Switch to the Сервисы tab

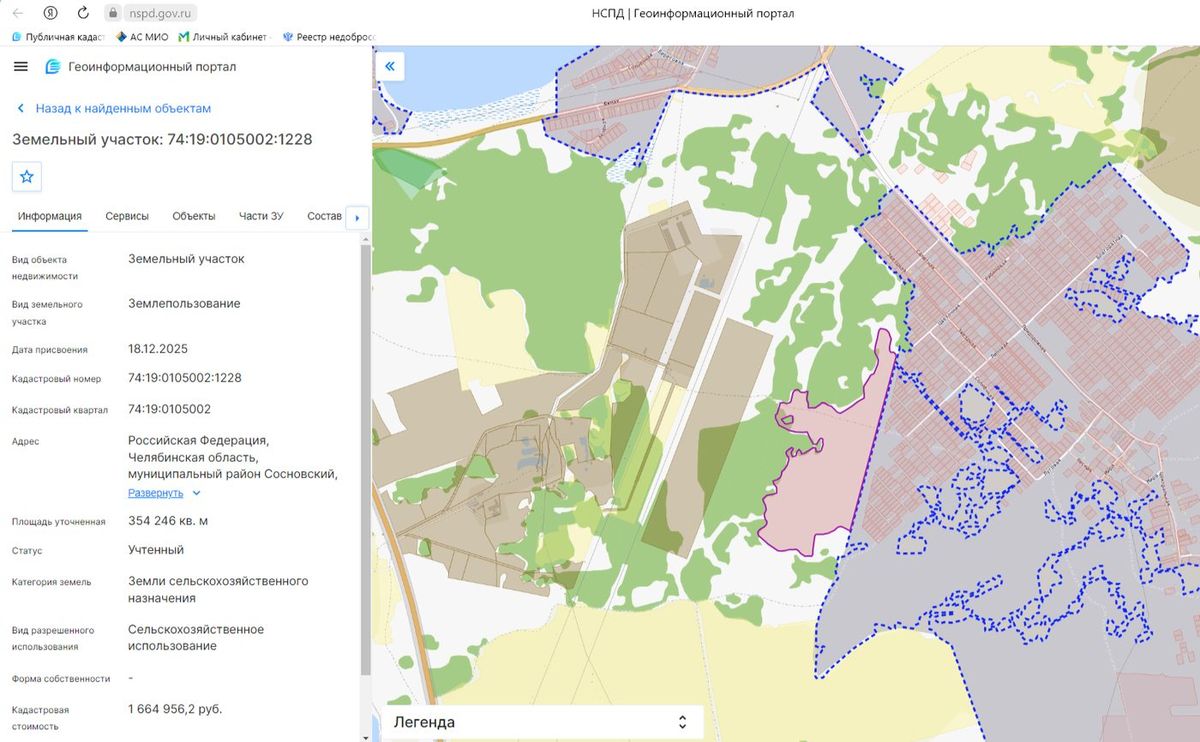click(127, 216)
